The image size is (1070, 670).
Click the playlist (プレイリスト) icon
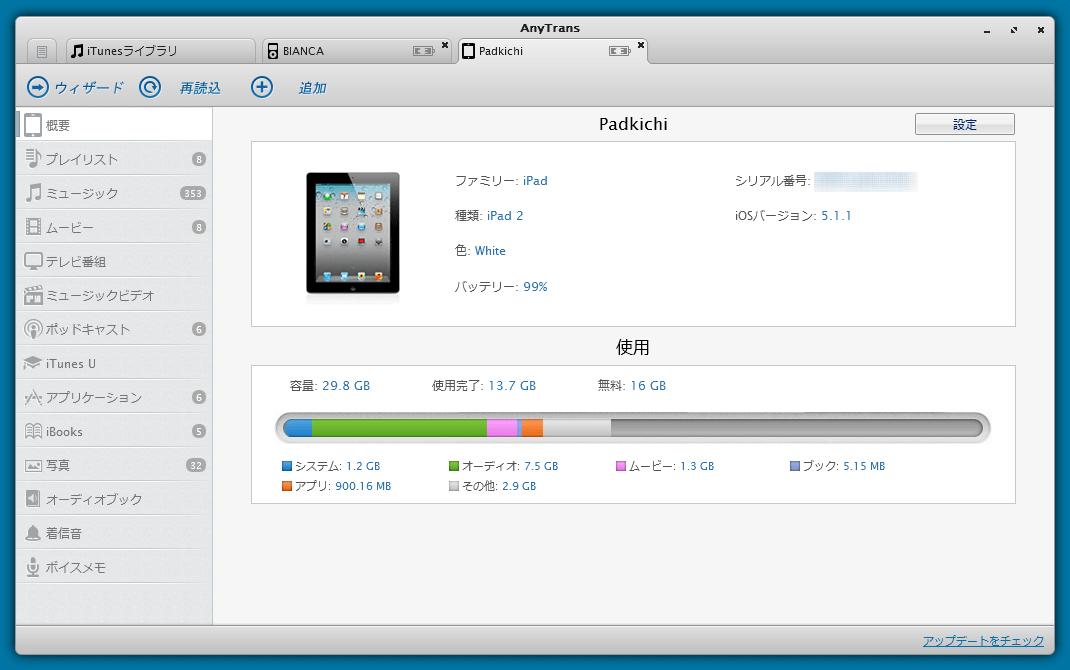(33, 158)
